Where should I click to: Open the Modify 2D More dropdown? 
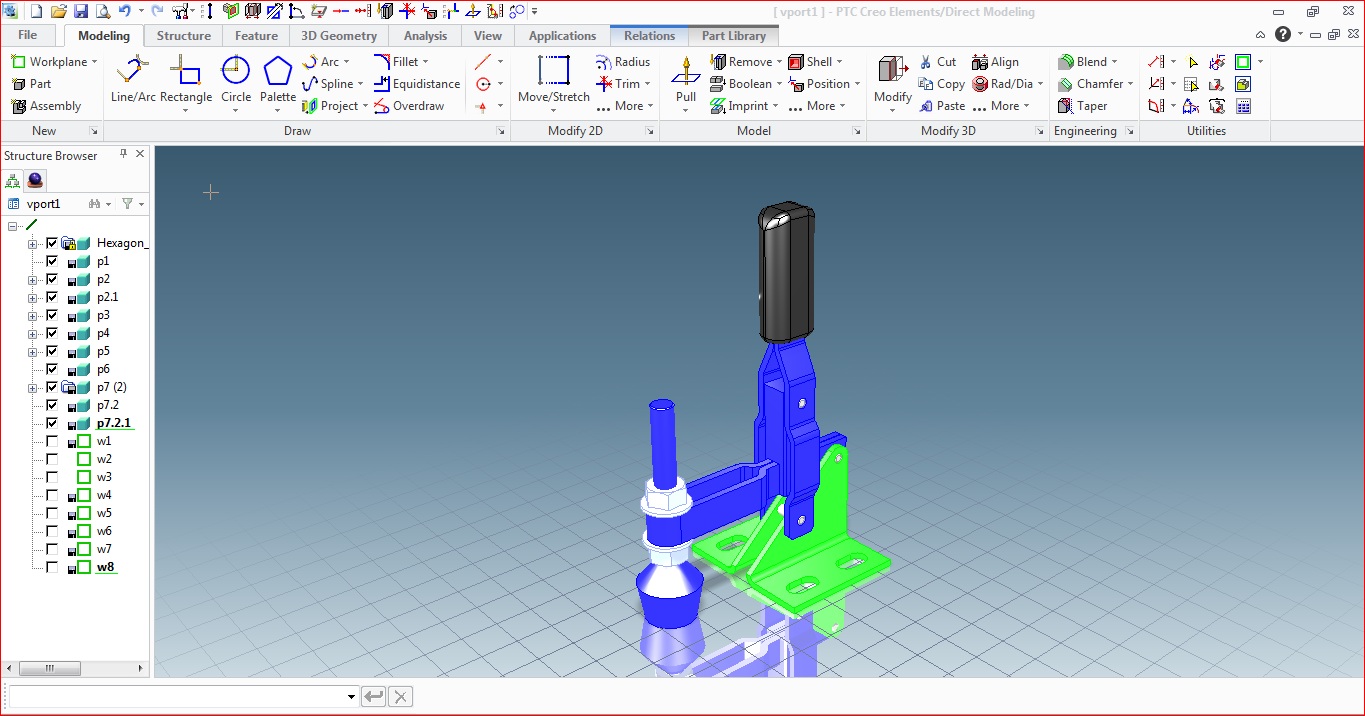coord(624,106)
